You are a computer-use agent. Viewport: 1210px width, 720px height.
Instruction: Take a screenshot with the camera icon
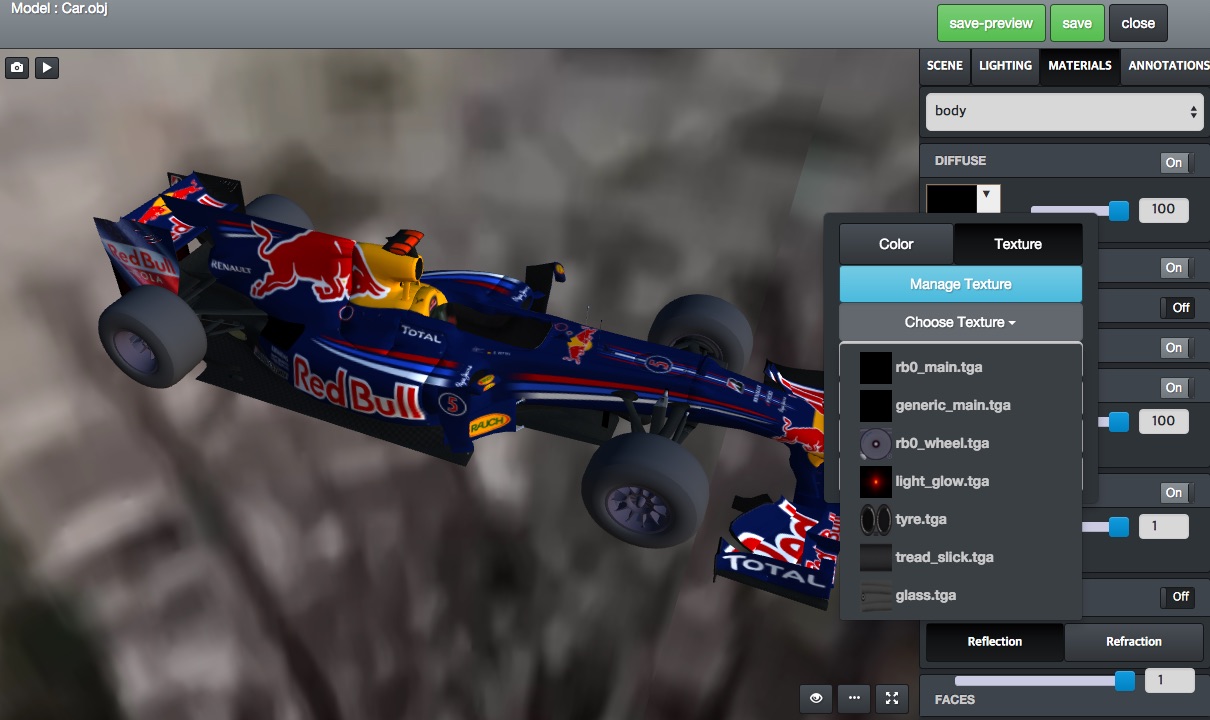17,68
